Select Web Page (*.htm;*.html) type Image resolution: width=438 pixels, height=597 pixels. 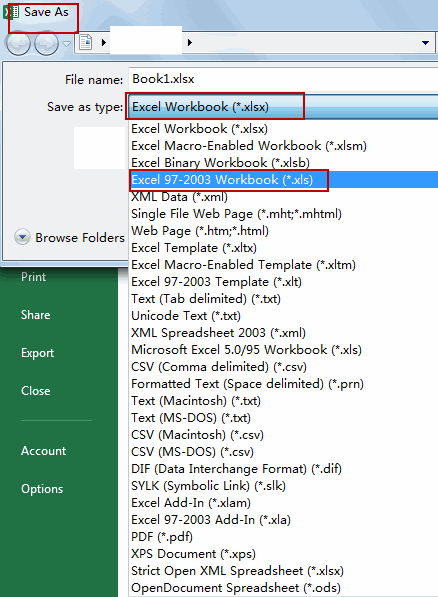click(284, 231)
